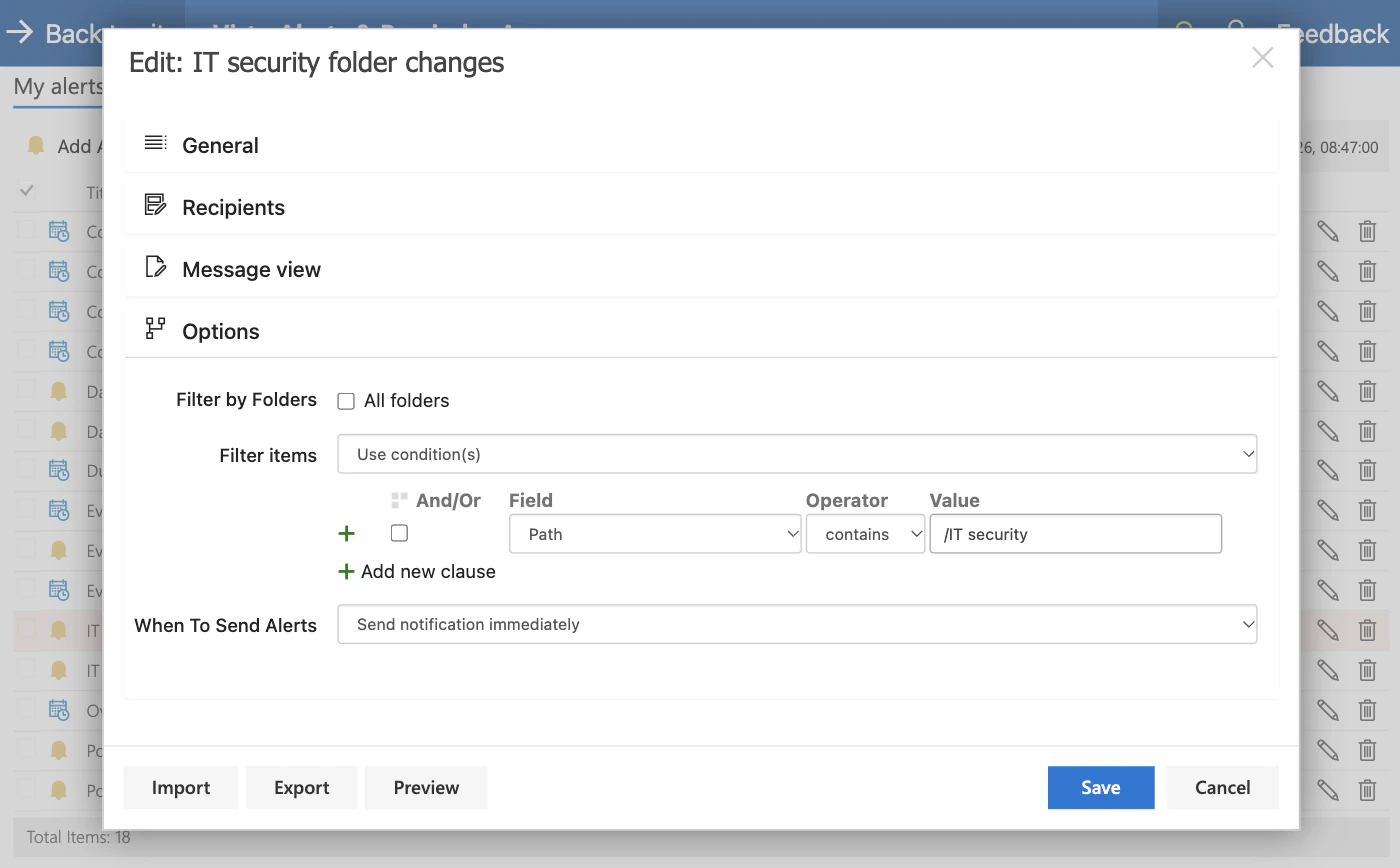1400x868 pixels.
Task: Expand the Recipients section
Action: pyautogui.click(x=701, y=207)
